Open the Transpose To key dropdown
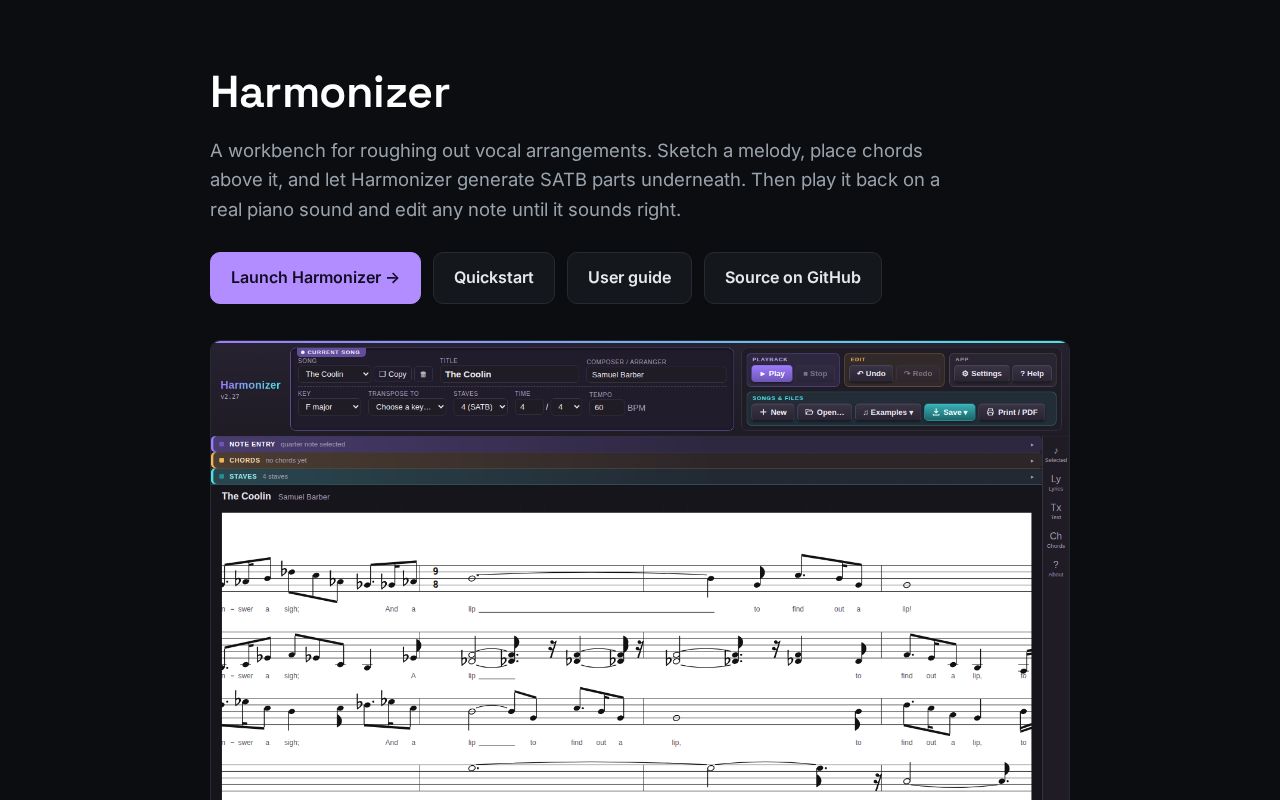Viewport: 1280px width, 800px height. pyautogui.click(x=407, y=407)
